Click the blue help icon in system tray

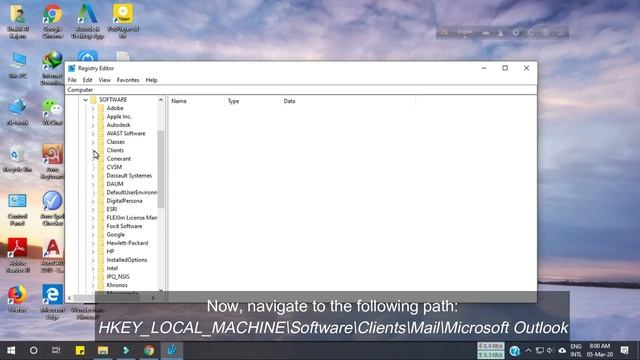(515, 351)
